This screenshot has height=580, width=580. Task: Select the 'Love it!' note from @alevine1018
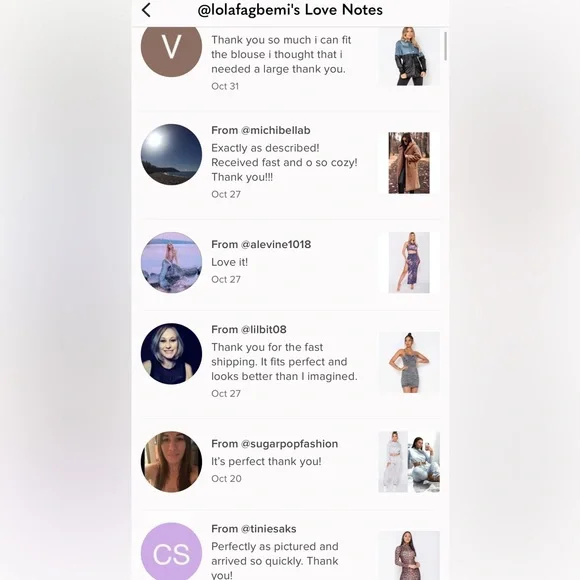pos(229,262)
